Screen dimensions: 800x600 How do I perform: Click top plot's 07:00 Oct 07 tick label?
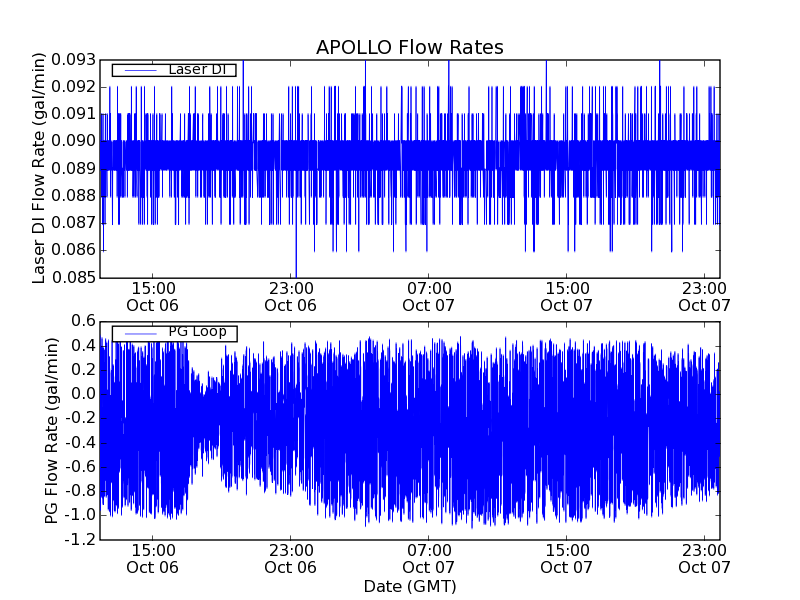click(x=429, y=296)
